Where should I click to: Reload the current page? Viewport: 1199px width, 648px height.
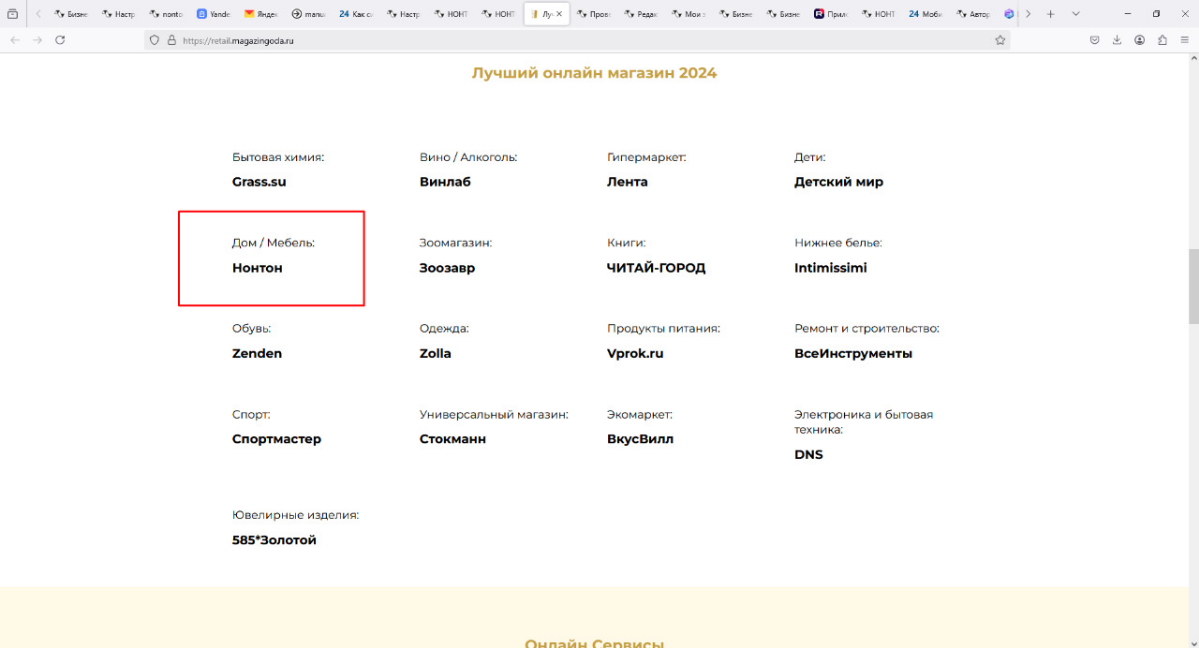coord(60,40)
